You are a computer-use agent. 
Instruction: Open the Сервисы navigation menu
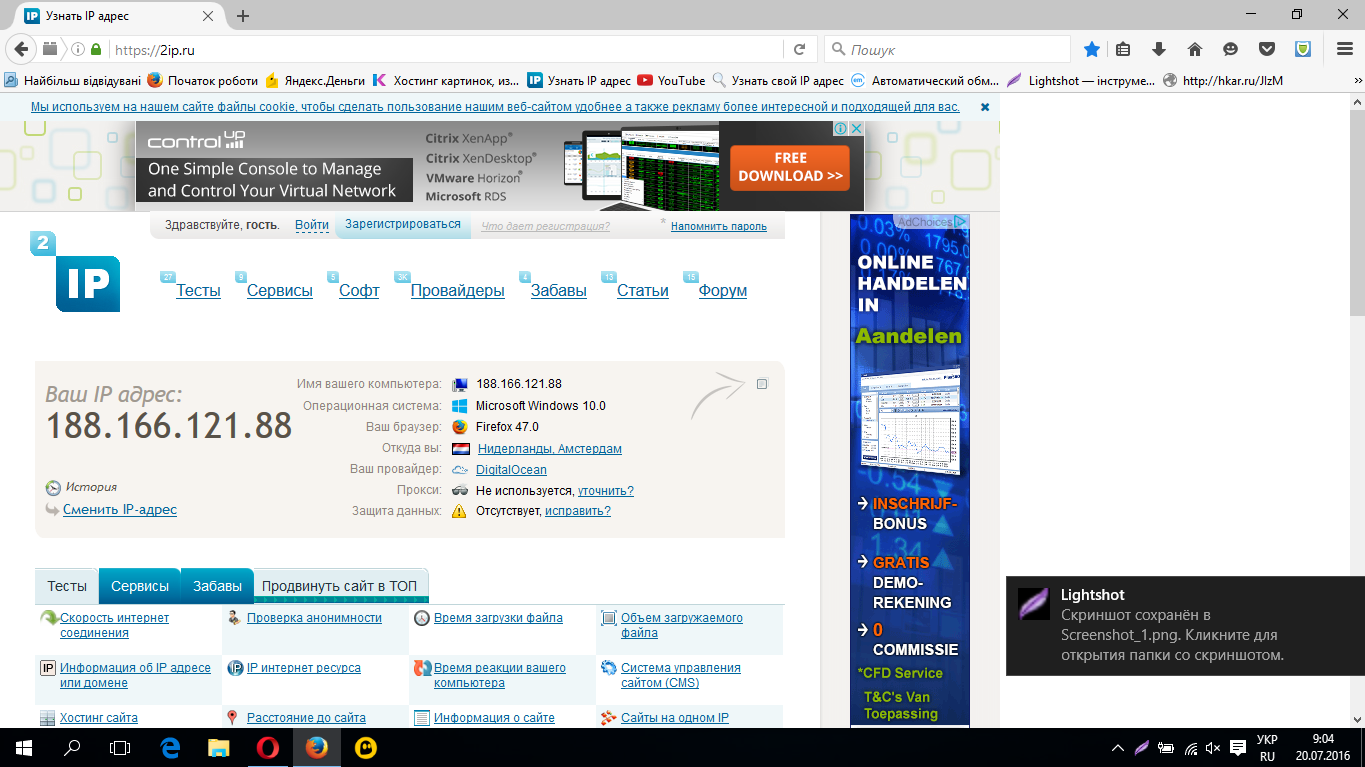280,291
